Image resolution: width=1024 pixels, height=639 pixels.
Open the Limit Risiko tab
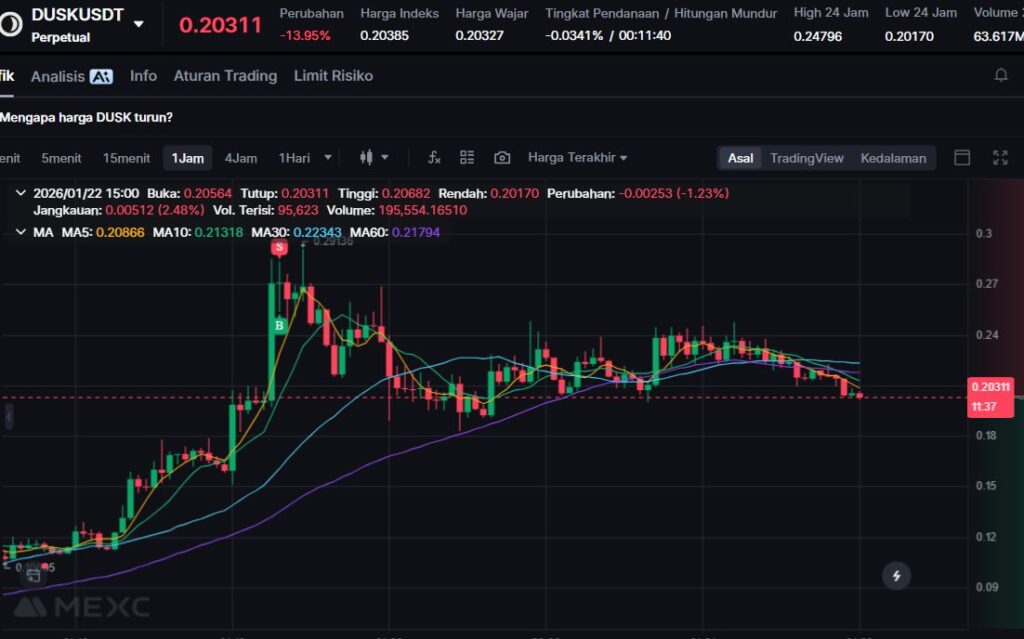tap(333, 76)
